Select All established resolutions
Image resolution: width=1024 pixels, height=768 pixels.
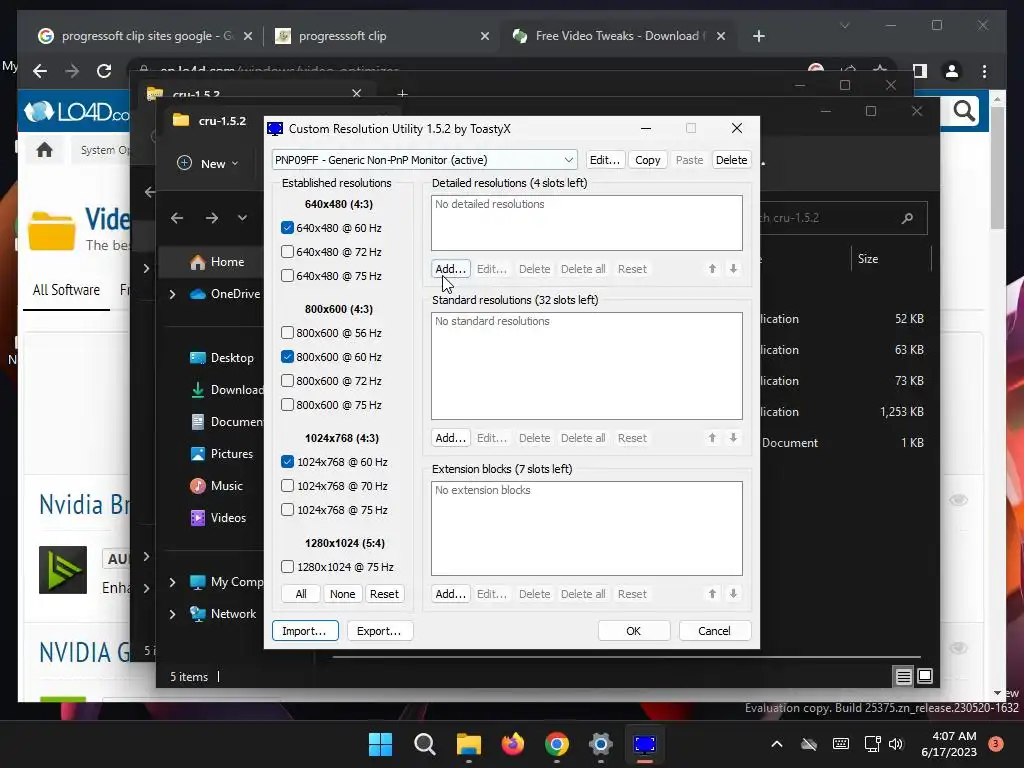pyautogui.click(x=301, y=594)
